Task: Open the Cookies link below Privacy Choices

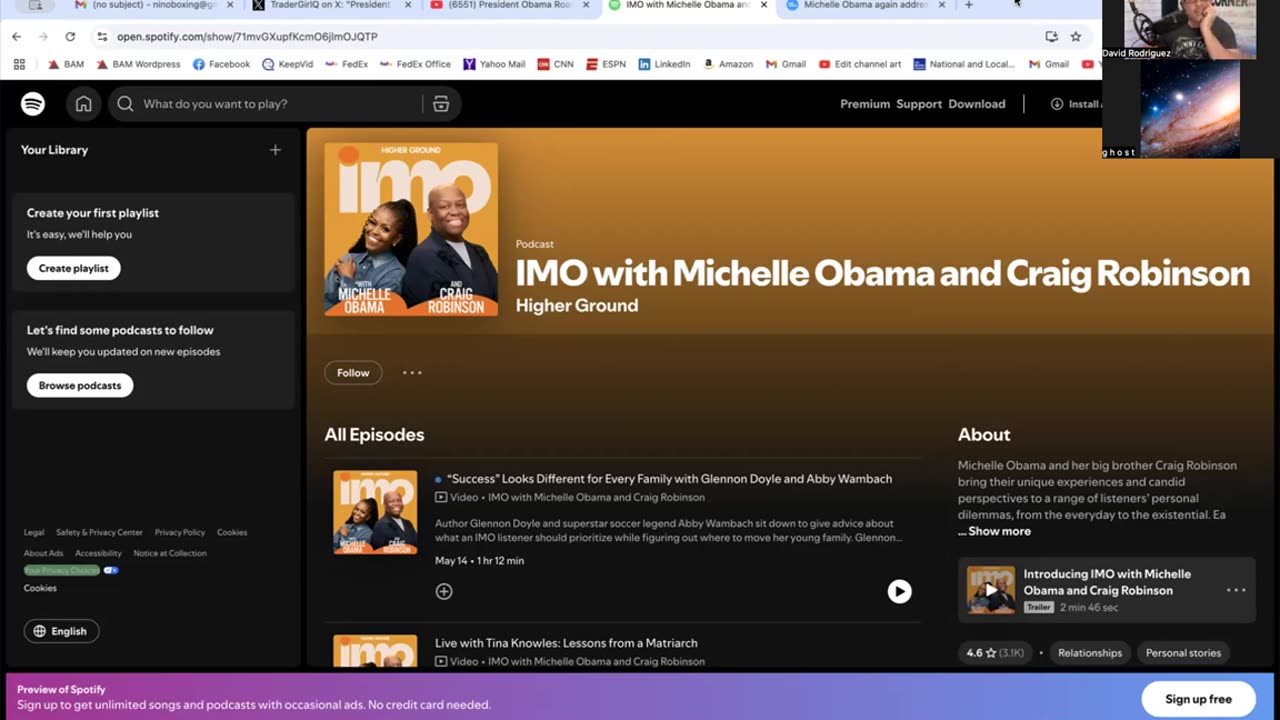Action: [x=40, y=588]
